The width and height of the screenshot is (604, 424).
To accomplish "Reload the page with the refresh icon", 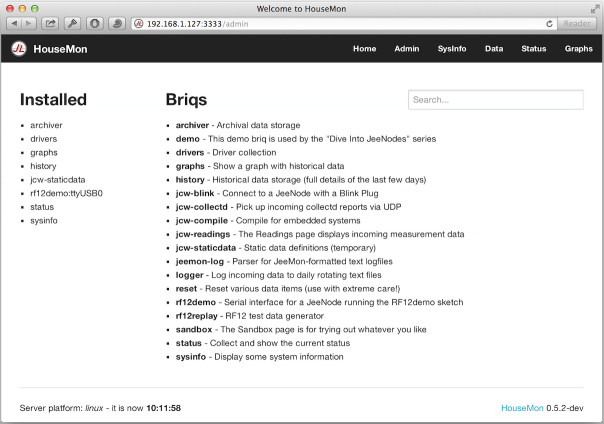I will (x=549, y=24).
